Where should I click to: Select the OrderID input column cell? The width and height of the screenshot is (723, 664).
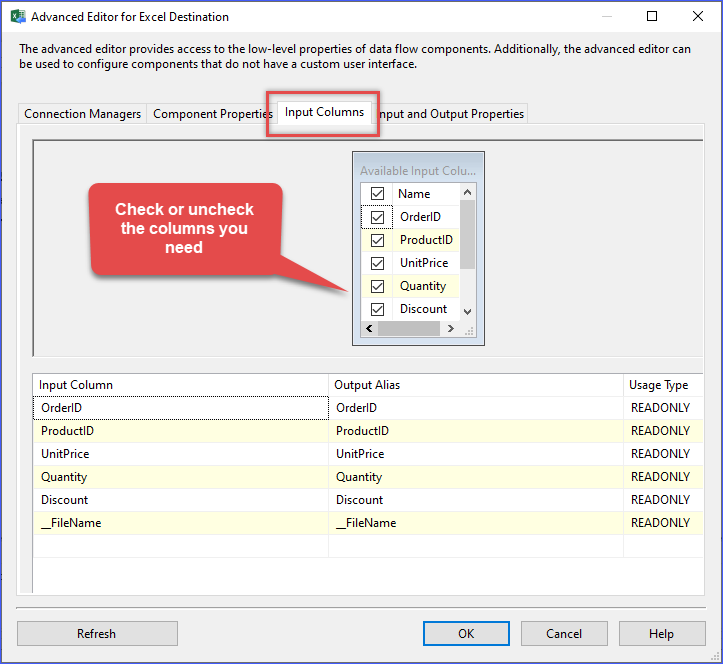point(181,408)
